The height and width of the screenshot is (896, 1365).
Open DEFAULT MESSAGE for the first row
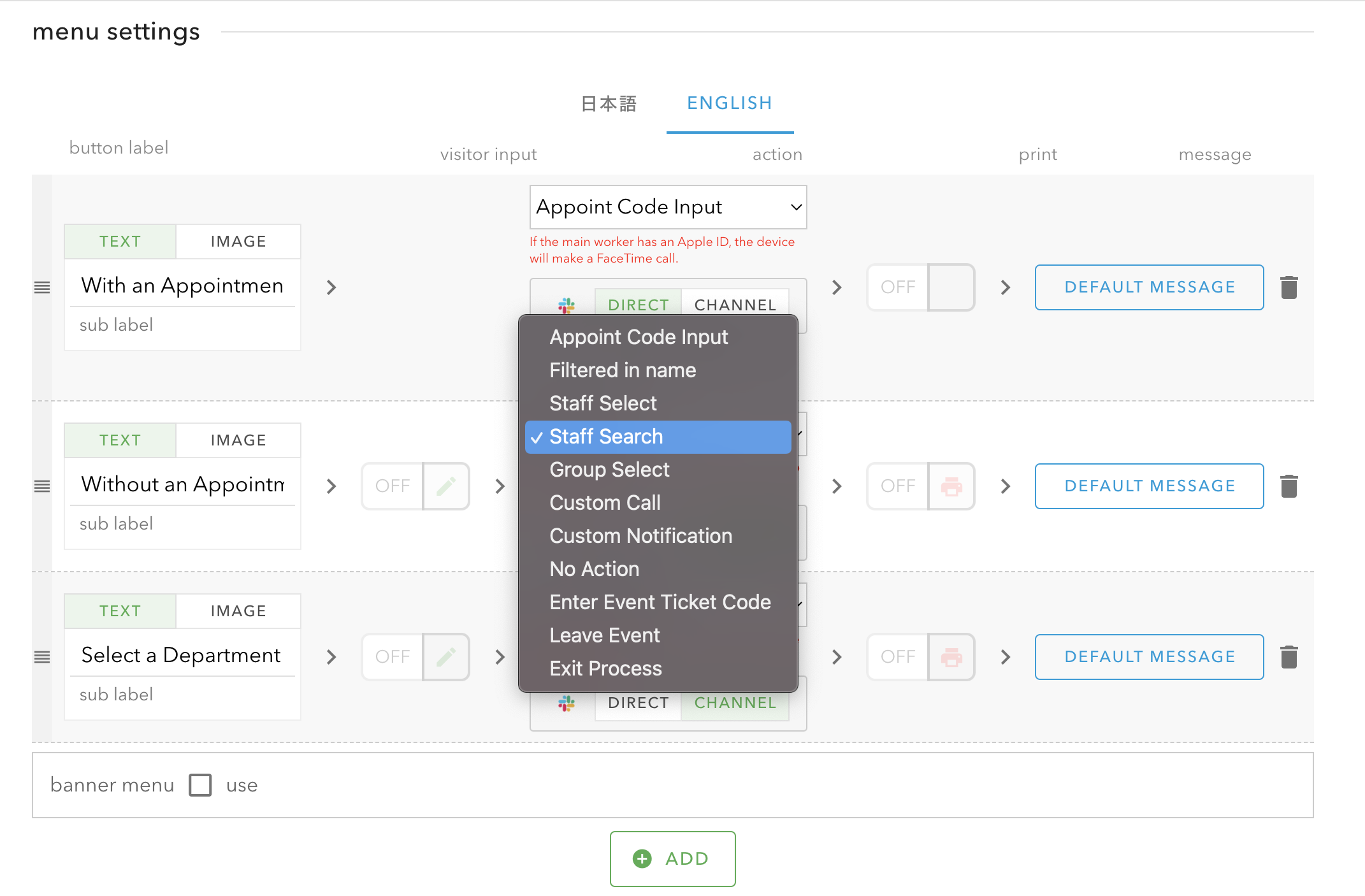tap(1148, 287)
